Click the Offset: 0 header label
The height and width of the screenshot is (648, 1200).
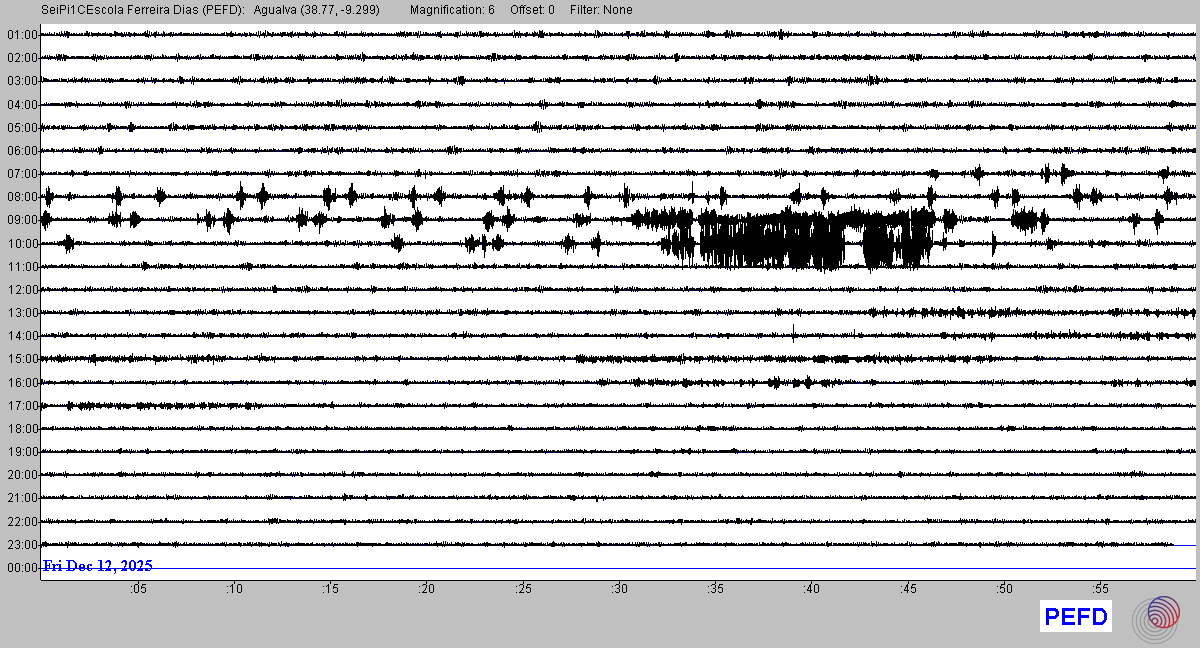pyautogui.click(x=532, y=10)
